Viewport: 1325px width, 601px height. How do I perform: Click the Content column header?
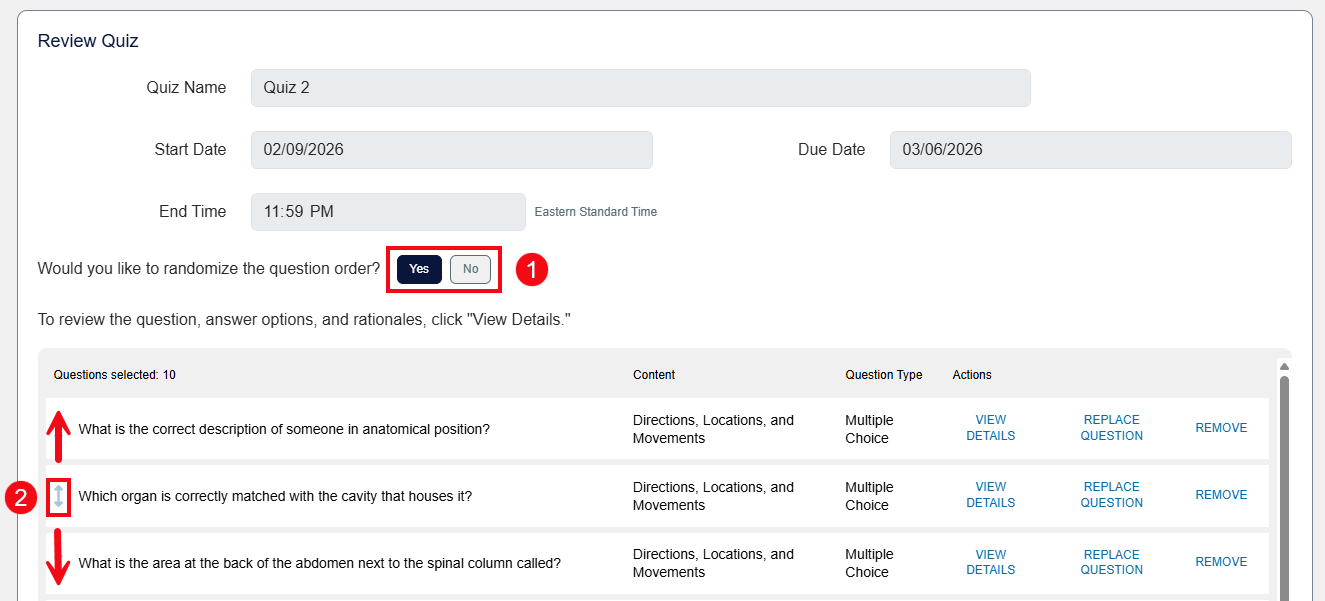654,374
